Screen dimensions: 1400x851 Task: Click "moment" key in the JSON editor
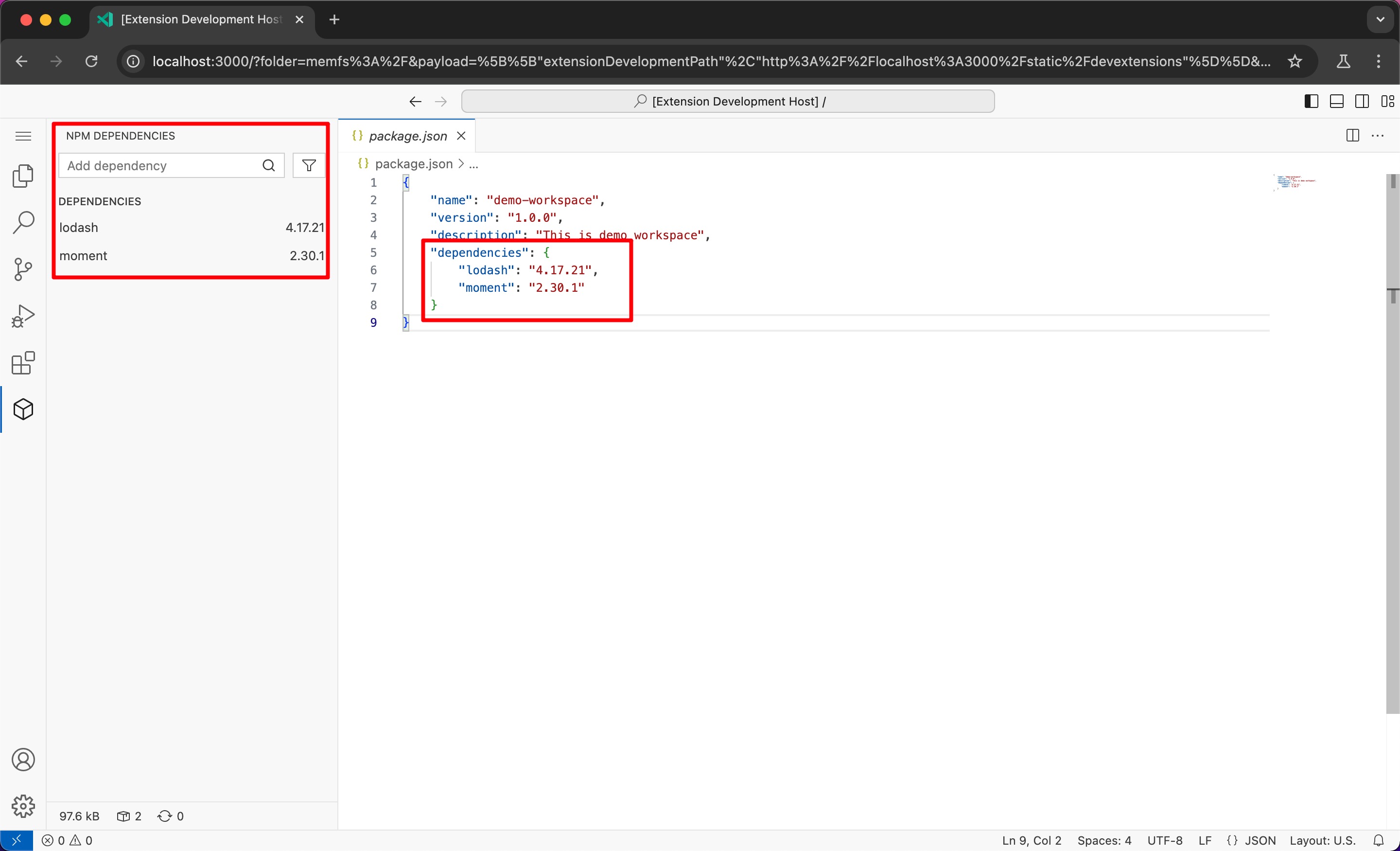[x=487, y=288]
